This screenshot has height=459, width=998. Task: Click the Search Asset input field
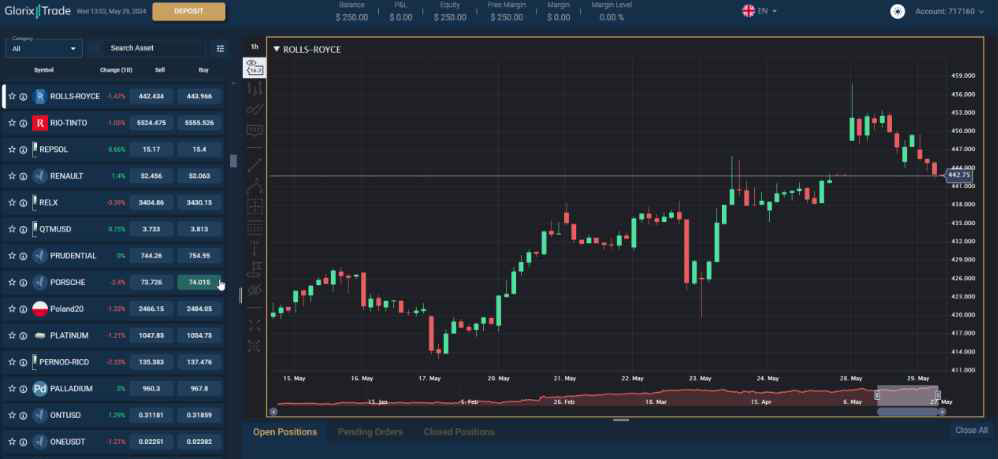[145, 48]
